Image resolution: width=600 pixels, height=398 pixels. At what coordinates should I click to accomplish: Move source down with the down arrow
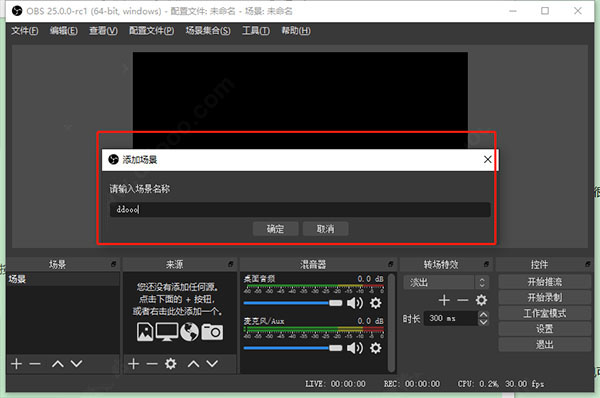212,364
